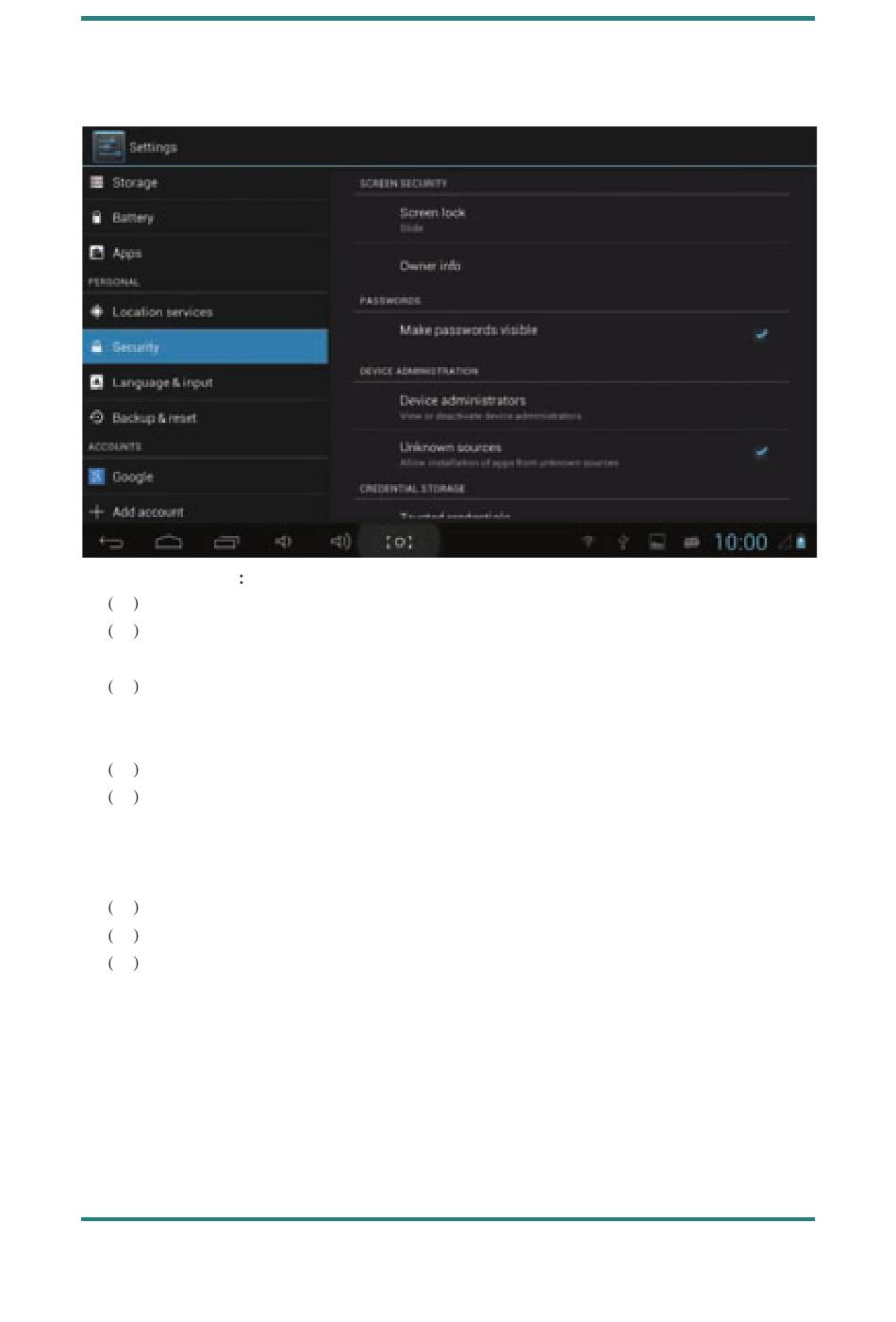The height and width of the screenshot is (1322, 896).
Task: Tap Add account option
Action: pyautogui.click(x=206, y=511)
